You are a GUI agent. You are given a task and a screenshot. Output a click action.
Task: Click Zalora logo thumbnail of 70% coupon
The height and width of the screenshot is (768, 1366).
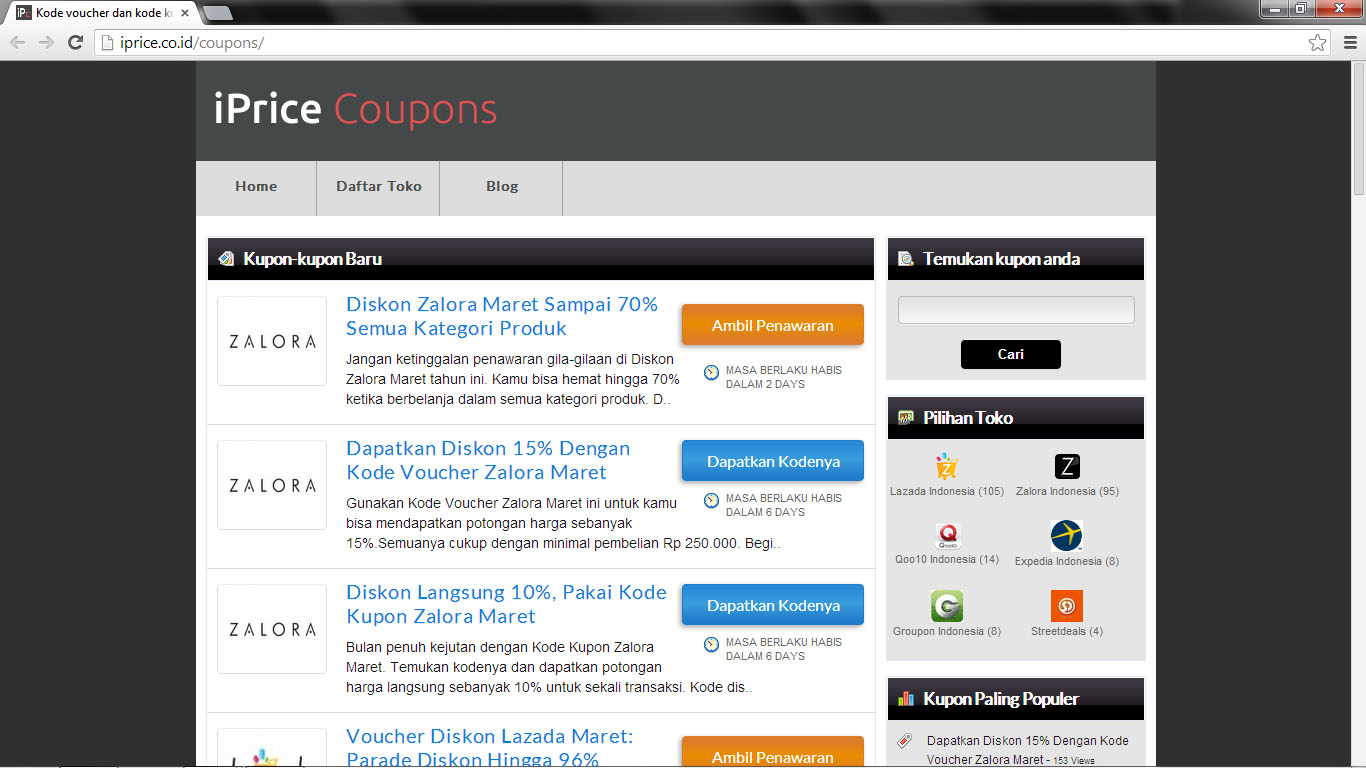pos(272,341)
